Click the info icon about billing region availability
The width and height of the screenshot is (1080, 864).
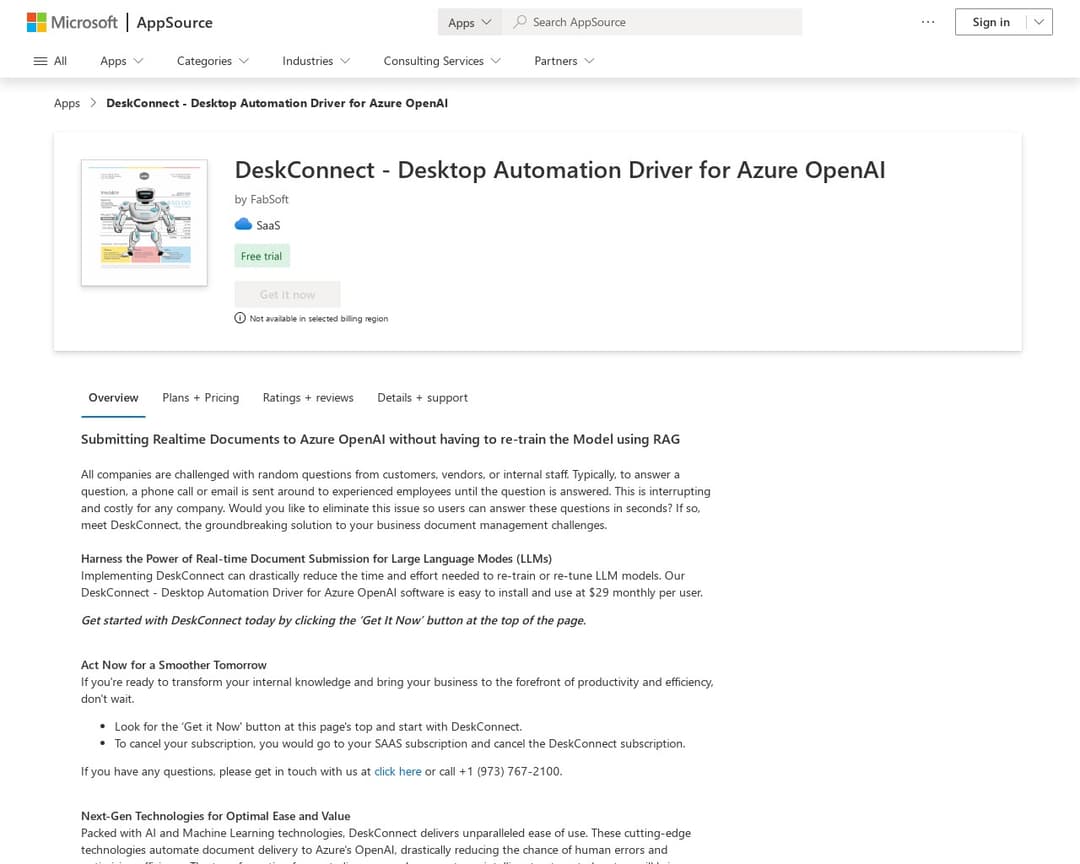pyautogui.click(x=240, y=317)
